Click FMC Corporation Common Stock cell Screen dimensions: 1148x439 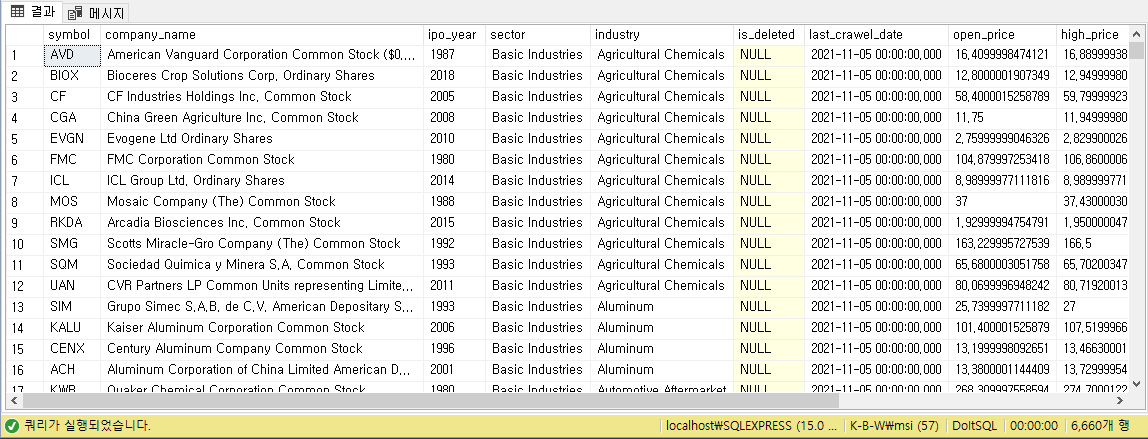[x=262, y=160]
